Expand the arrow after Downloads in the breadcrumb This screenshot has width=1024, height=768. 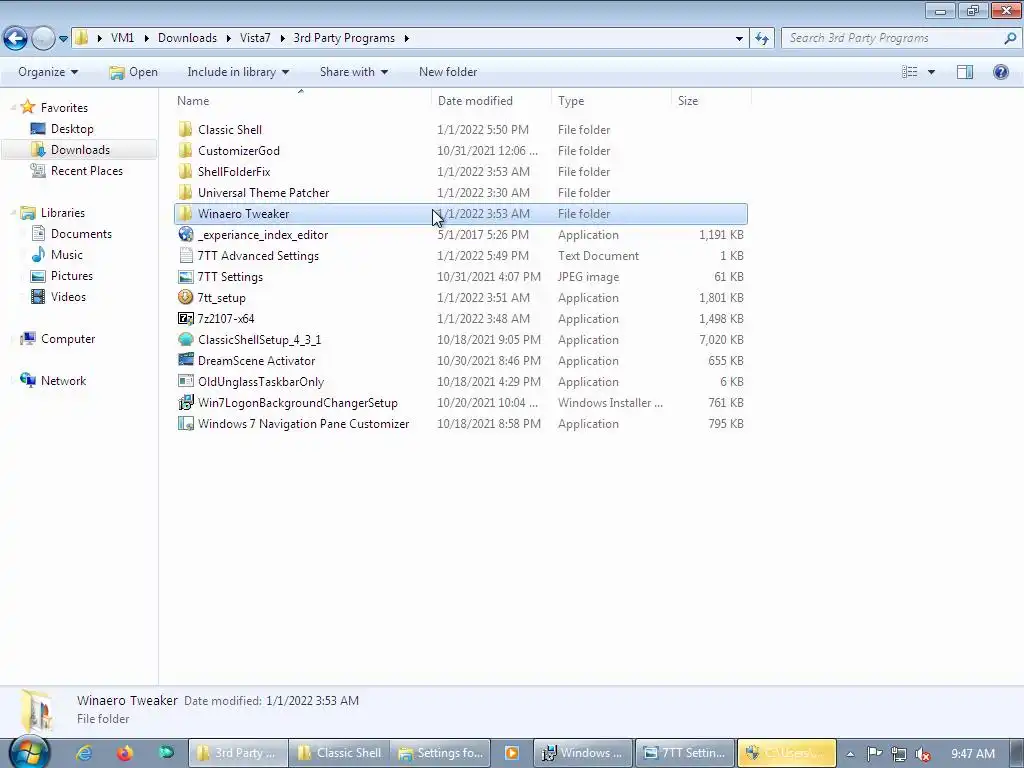229,38
